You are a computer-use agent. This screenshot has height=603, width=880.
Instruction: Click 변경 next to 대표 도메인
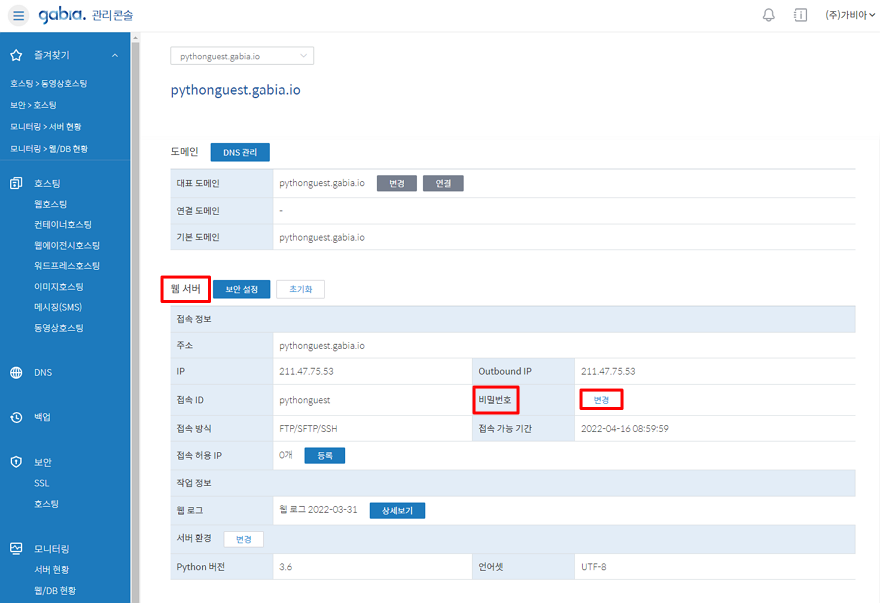point(397,184)
